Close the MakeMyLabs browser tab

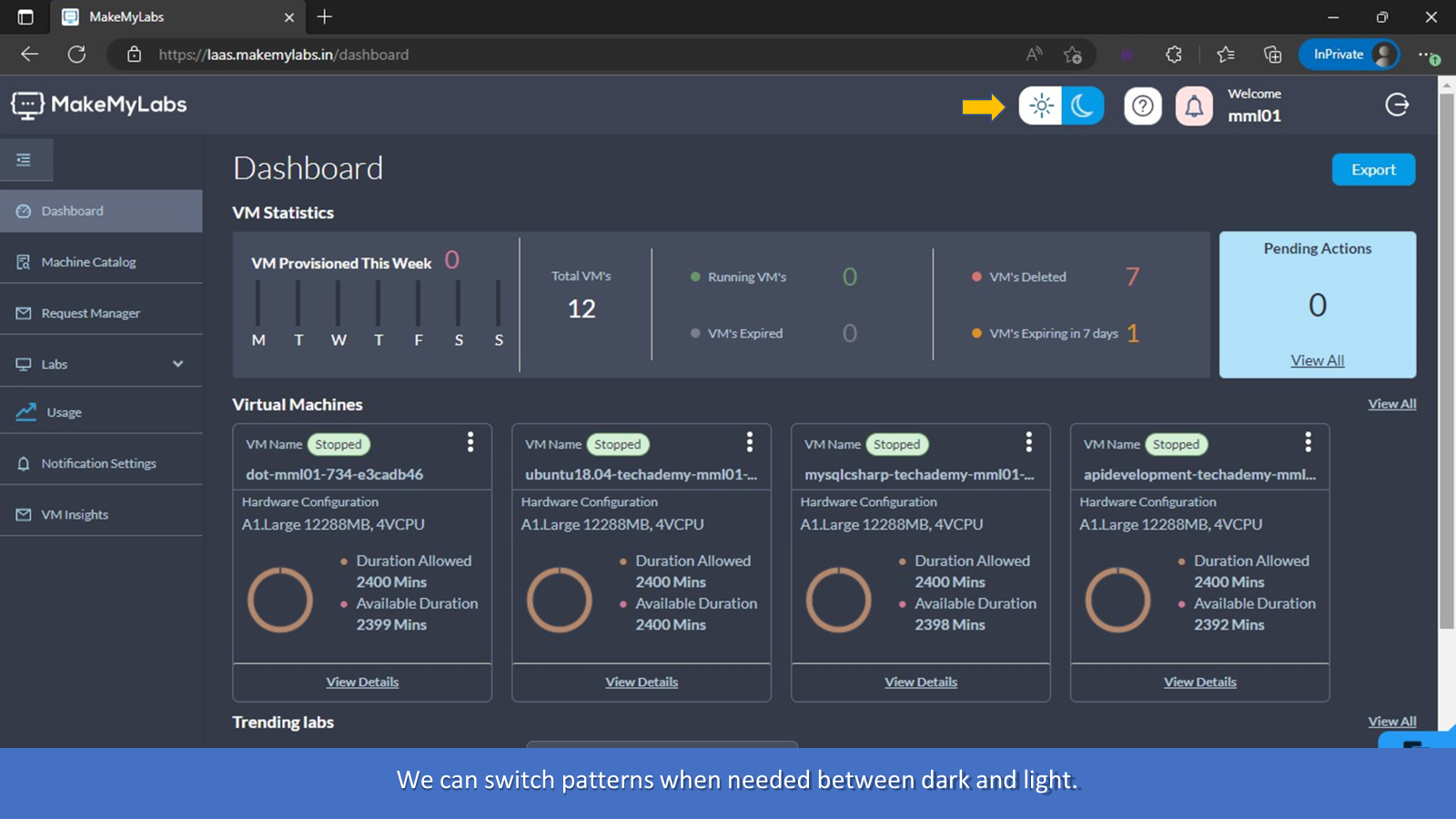click(x=289, y=17)
